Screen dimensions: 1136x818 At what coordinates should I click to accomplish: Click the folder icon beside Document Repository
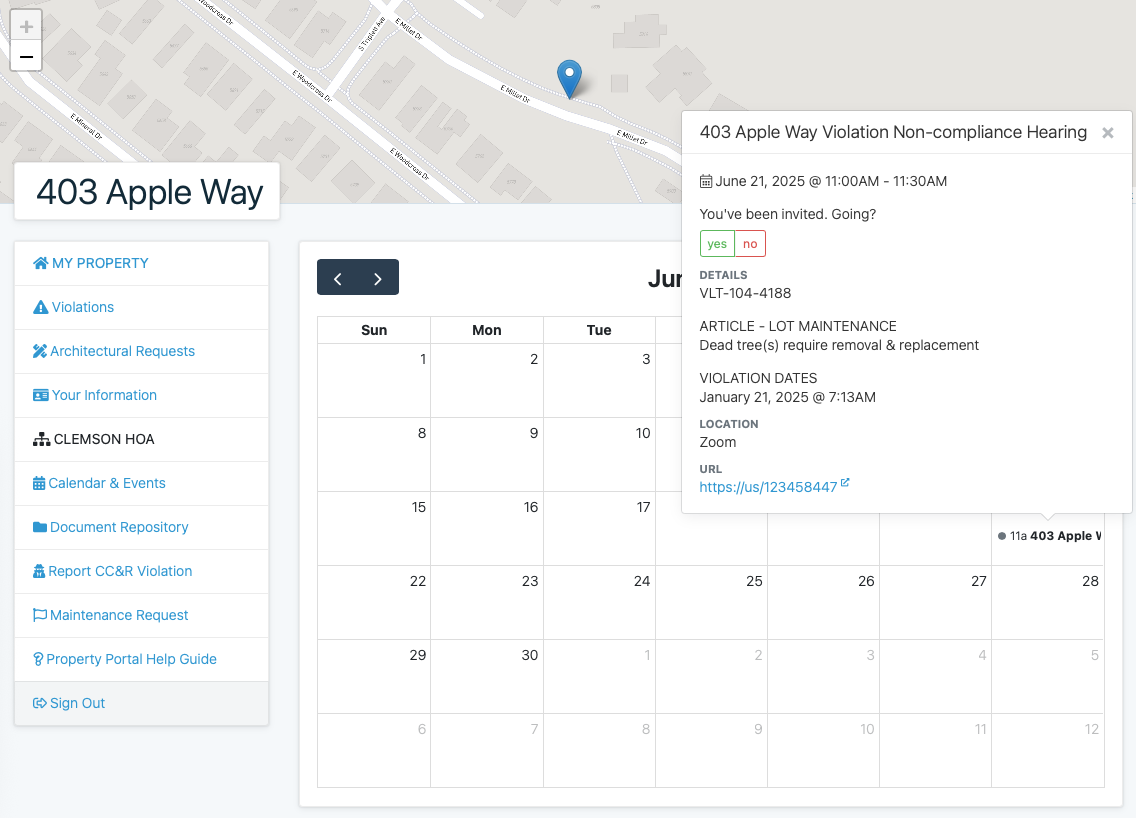pyautogui.click(x=40, y=527)
